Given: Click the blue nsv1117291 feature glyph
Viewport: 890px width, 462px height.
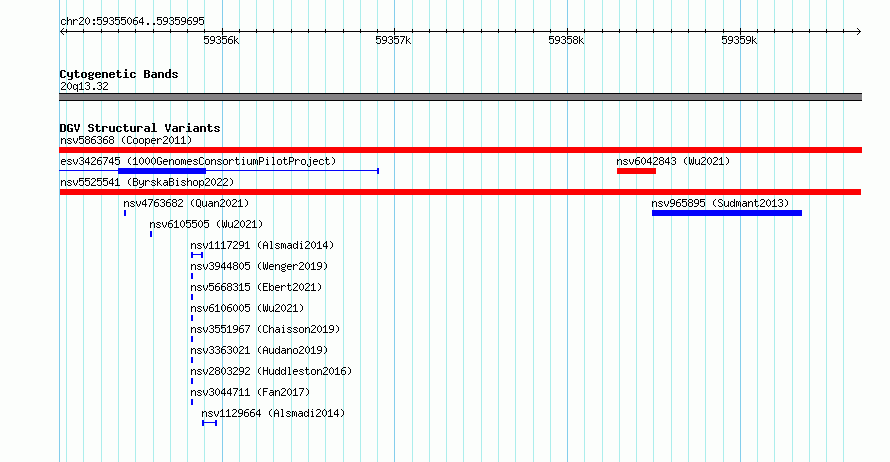Looking at the screenshot, I should 197,255.
